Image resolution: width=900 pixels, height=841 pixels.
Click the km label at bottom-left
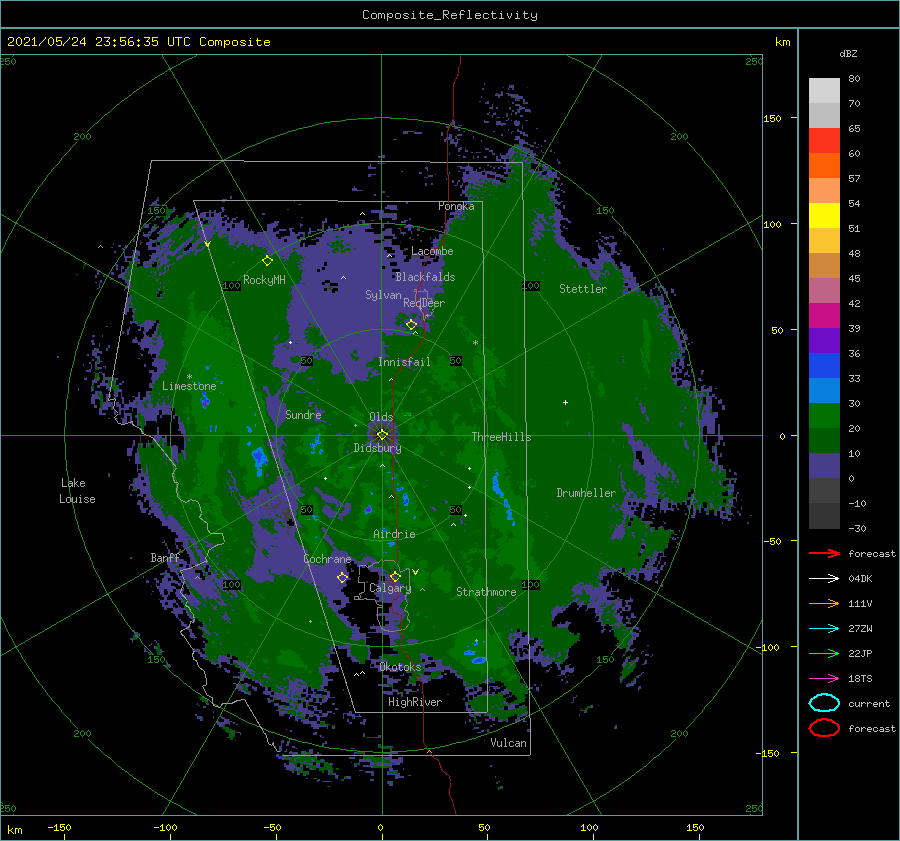click(x=15, y=830)
